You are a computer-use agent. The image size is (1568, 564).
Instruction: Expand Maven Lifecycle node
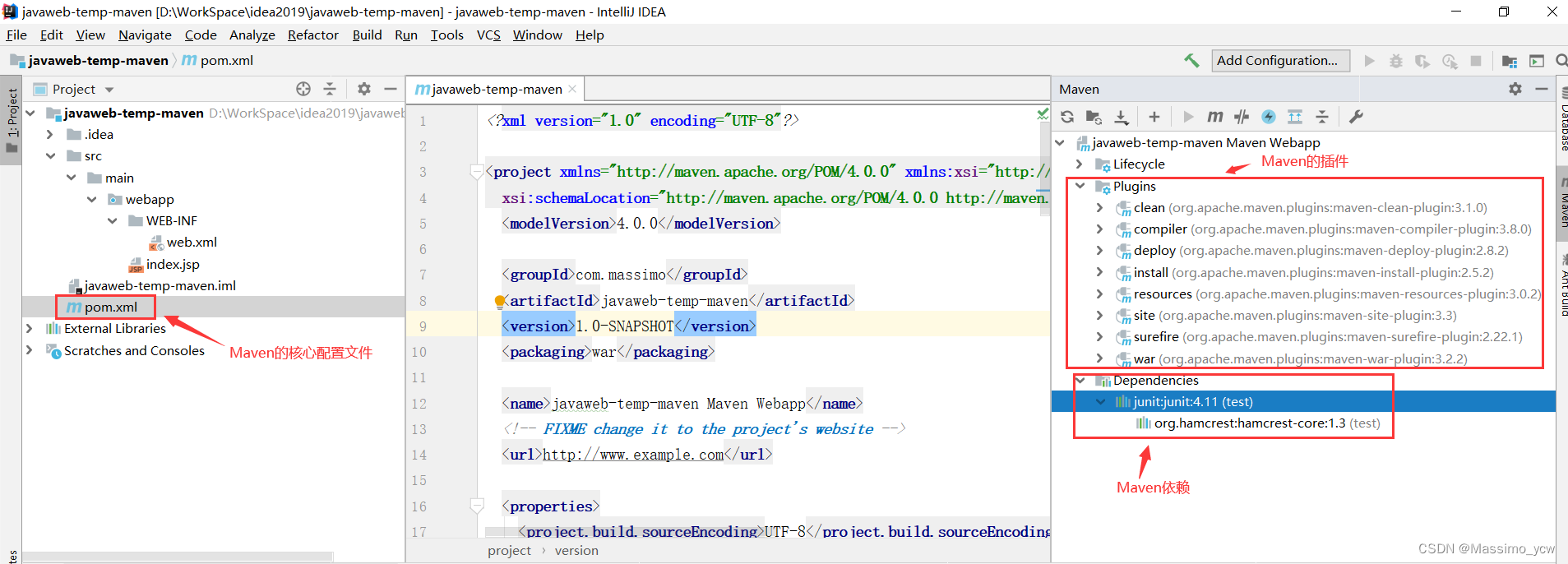(x=1080, y=164)
